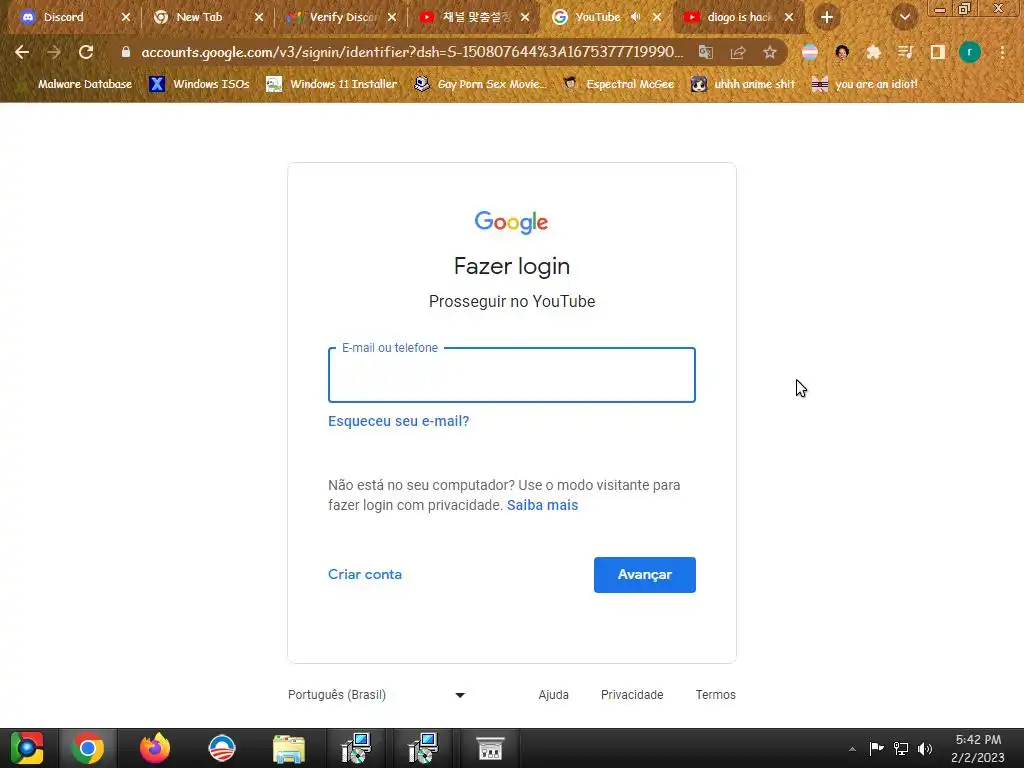Show hidden tray icons arrow
This screenshot has height=768, width=1024.
(852, 748)
